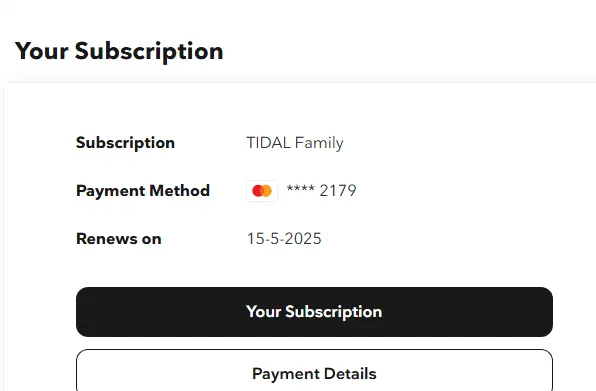596x391 pixels.
Task: Click the word Details on the outlined button
Action: click(350, 374)
